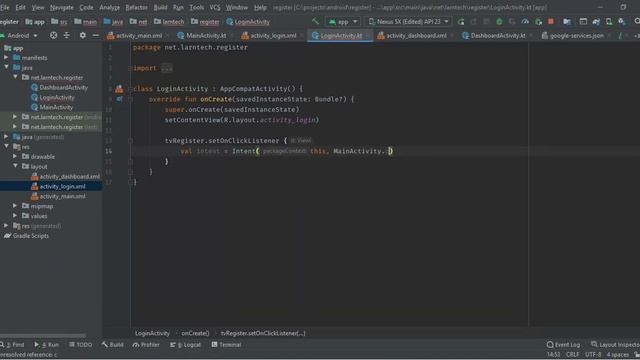This screenshot has width=640, height=360.
Task: Expand the values folder
Action: [15, 216]
